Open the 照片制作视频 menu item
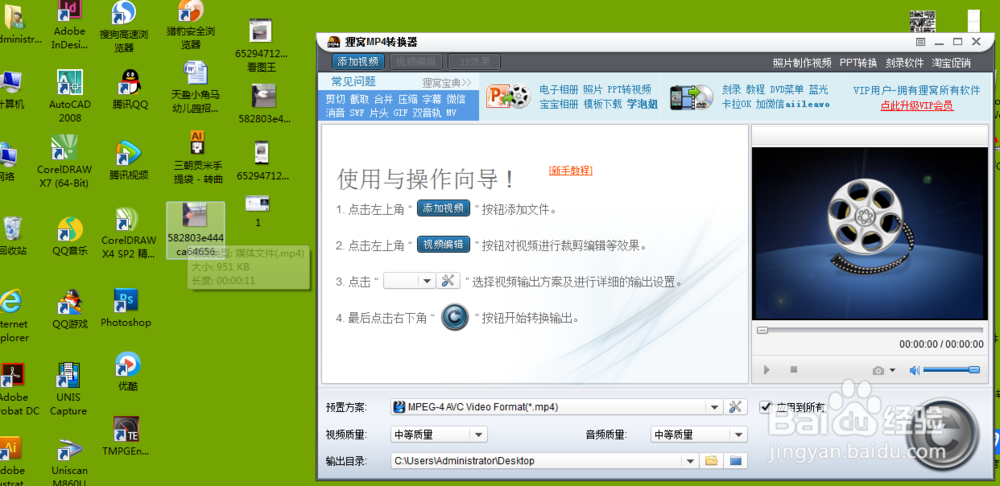This screenshot has height=486, width=1000. 802,63
